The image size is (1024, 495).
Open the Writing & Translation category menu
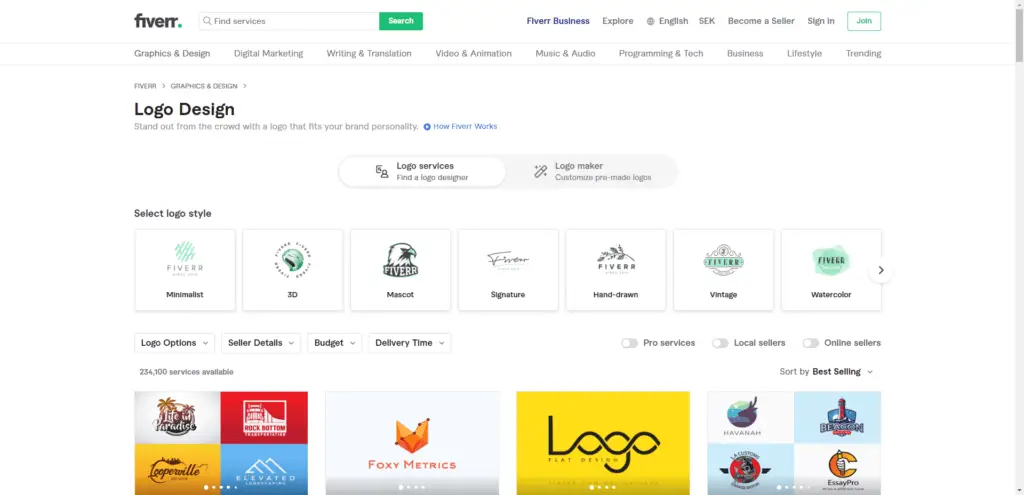(369, 54)
